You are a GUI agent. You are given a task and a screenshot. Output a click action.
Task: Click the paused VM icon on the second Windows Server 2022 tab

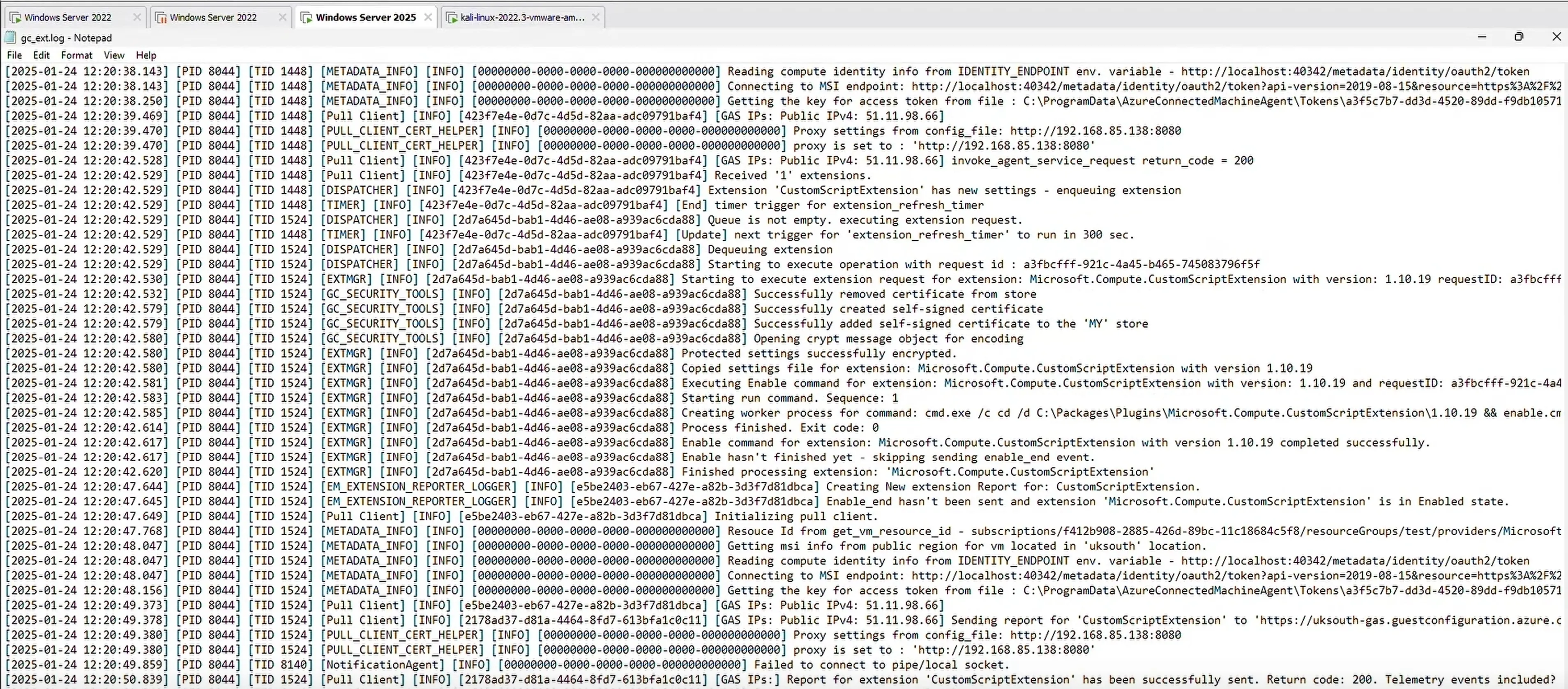tap(161, 18)
